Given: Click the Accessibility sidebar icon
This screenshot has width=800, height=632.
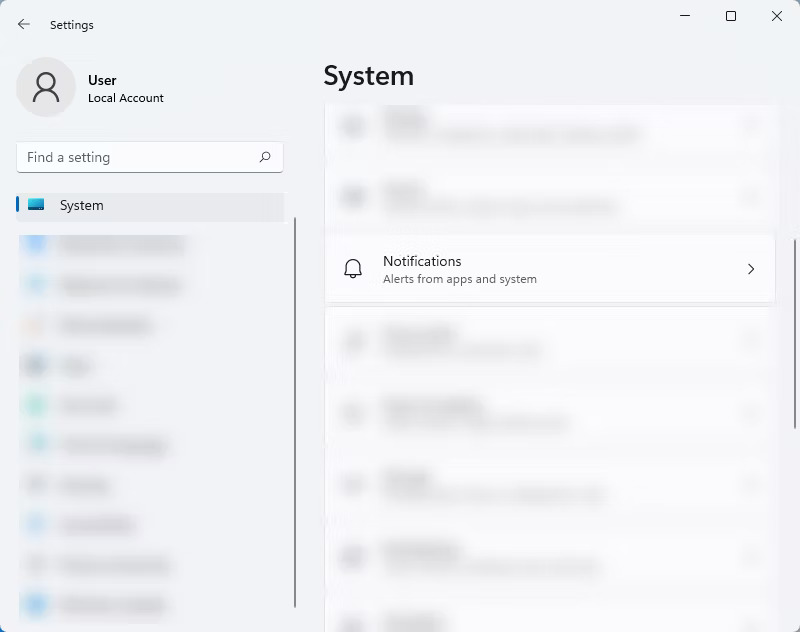Looking at the screenshot, I should 35,525.
